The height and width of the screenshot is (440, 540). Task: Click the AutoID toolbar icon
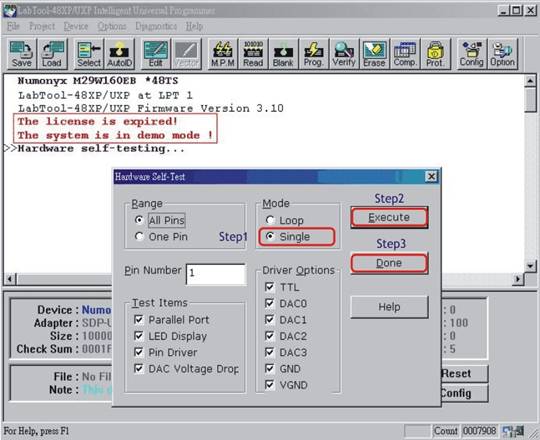tap(119, 54)
